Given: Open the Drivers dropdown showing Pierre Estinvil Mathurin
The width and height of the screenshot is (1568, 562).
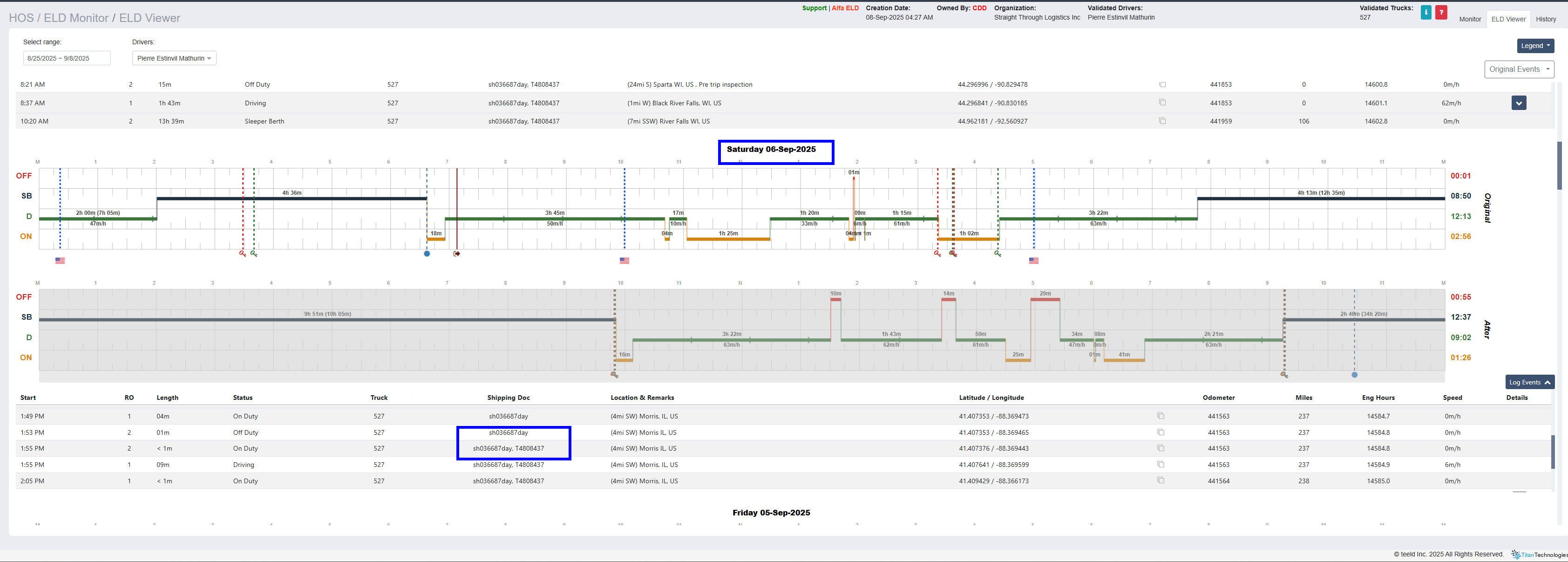Looking at the screenshot, I should (174, 58).
